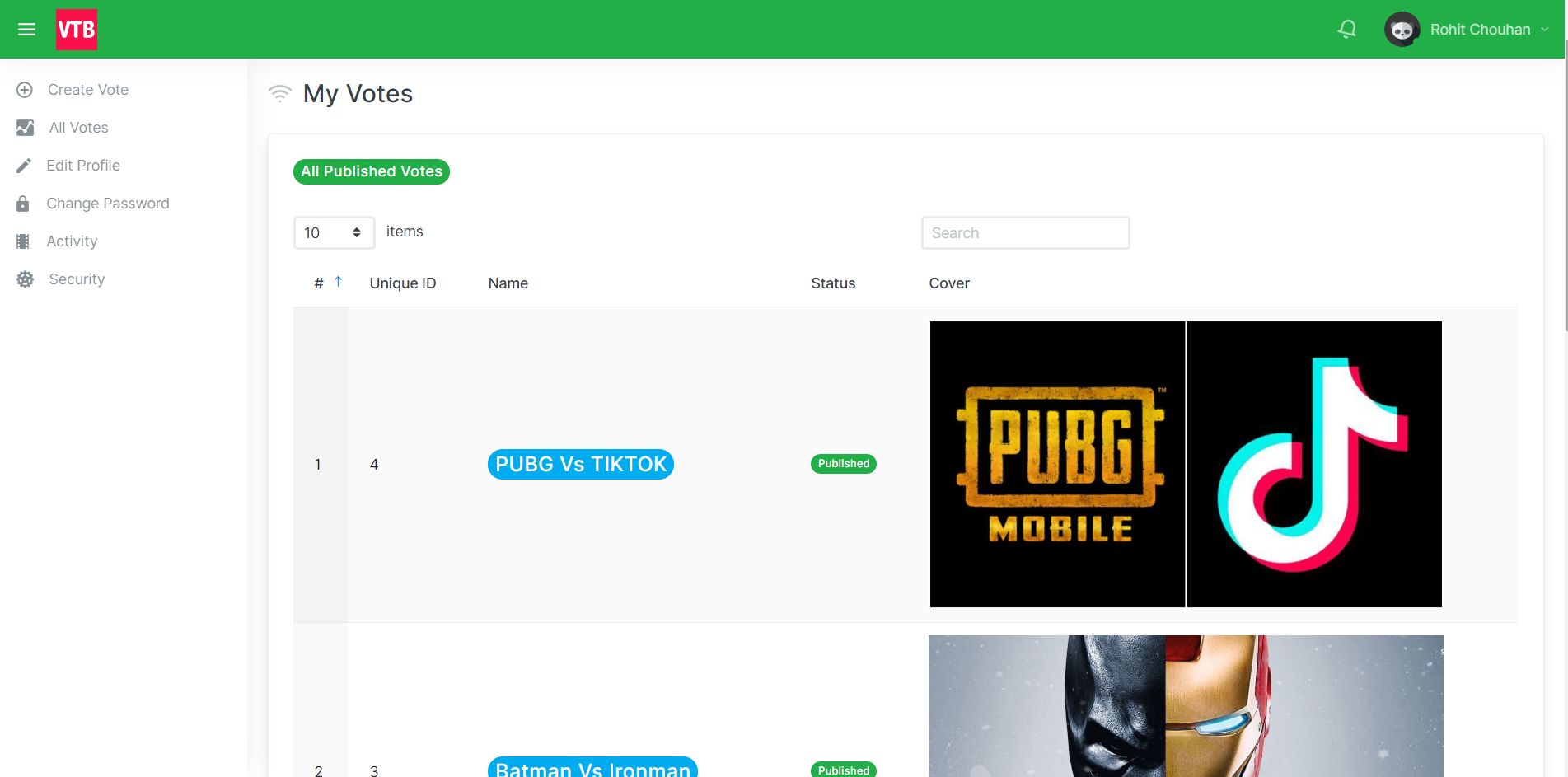Go to All Votes page
The height and width of the screenshot is (777, 1568).
(78, 128)
